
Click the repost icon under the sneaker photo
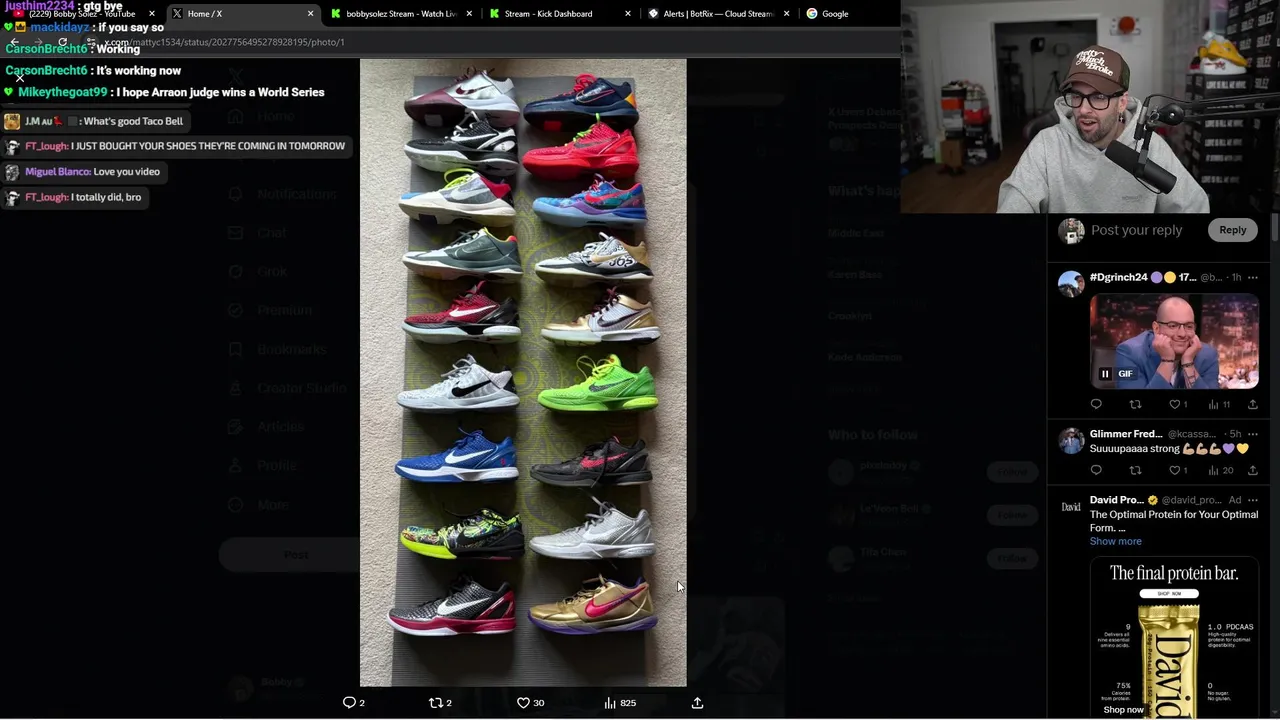(x=435, y=703)
